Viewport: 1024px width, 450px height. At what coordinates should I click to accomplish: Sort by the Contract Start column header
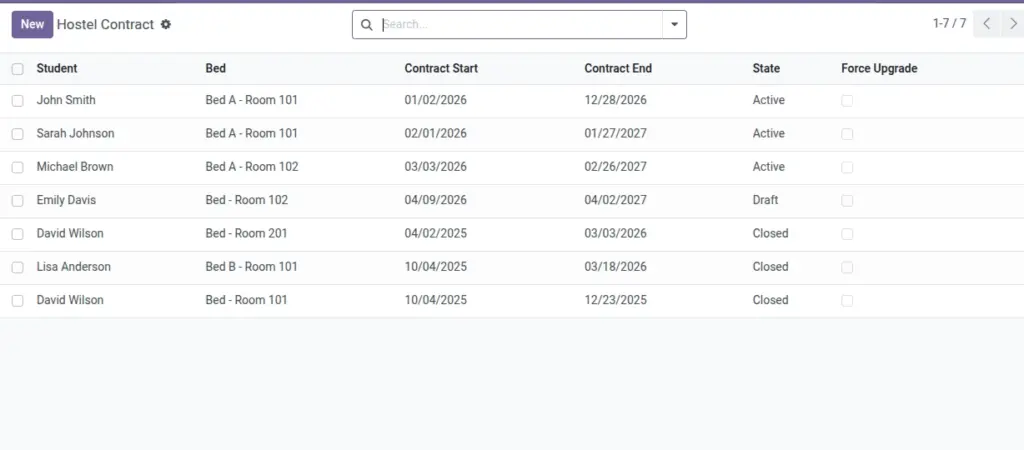tap(441, 68)
